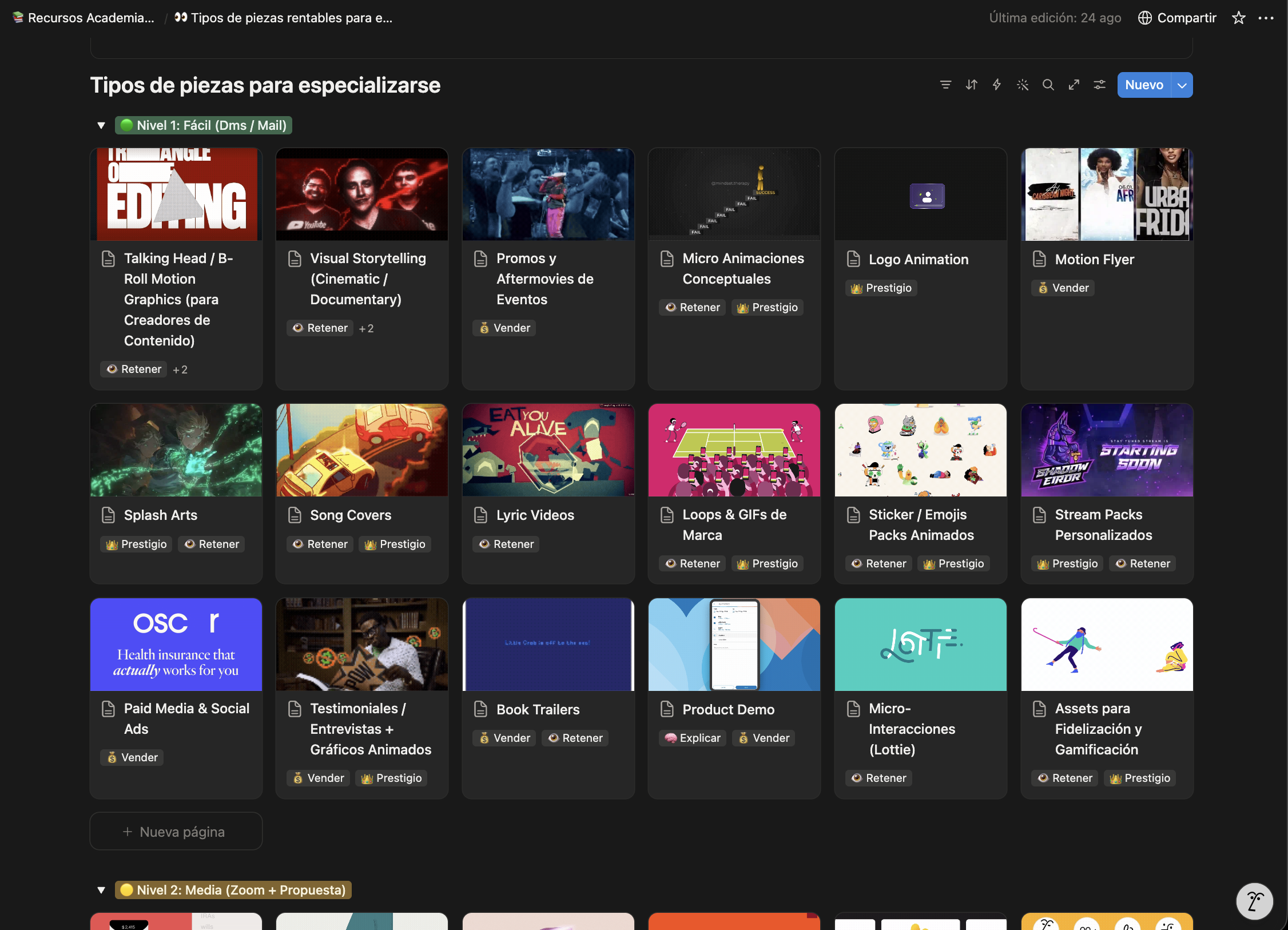The height and width of the screenshot is (930, 1288).
Task: Open the Sticker / Emojis Packs Animados card
Action: click(921, 493)
